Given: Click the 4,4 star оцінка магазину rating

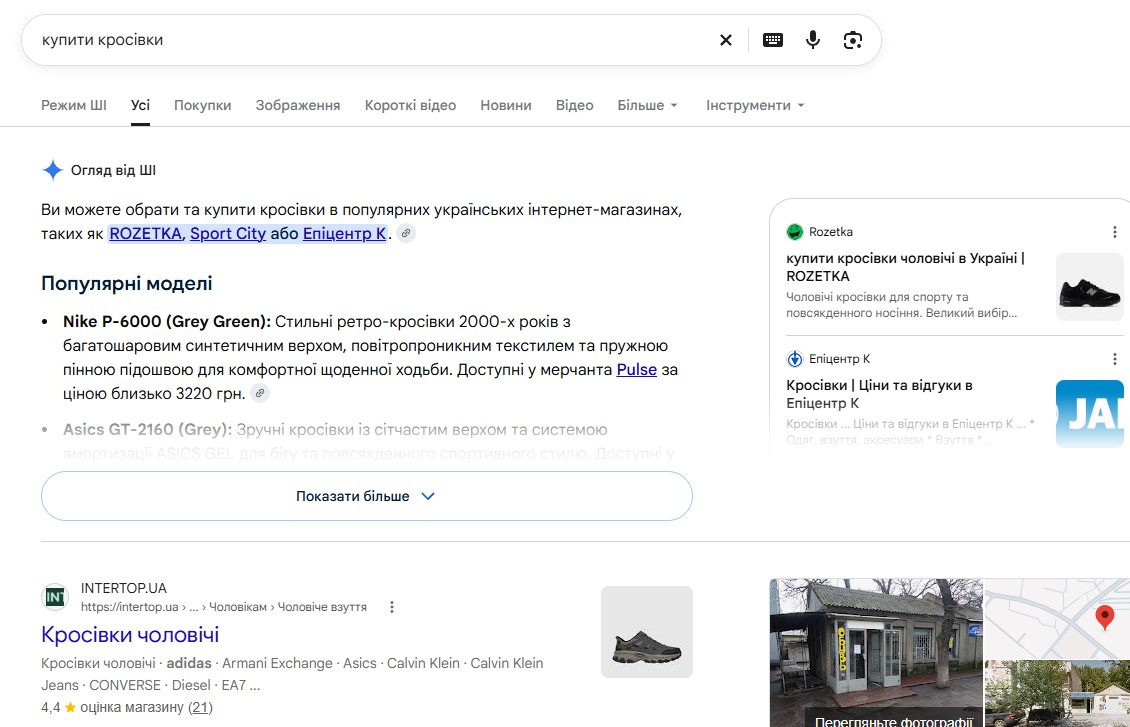Looking at the screenshot, I should pos(112,708).
